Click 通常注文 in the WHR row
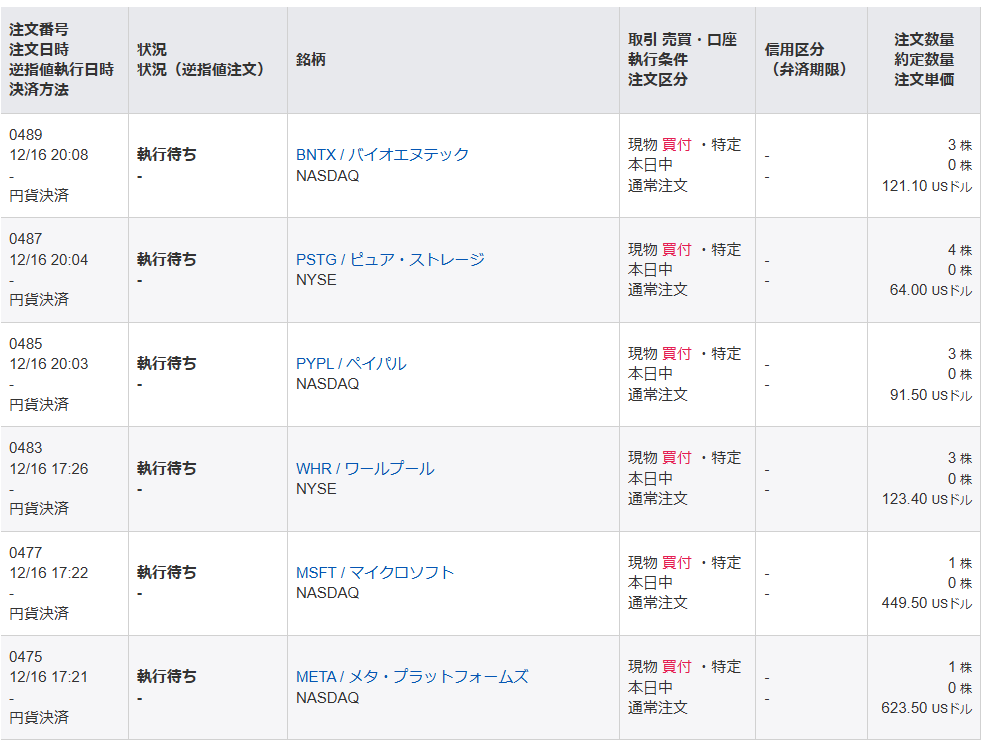Image resolution: width=981 pixels, height=741 pixels. (658, 499)
